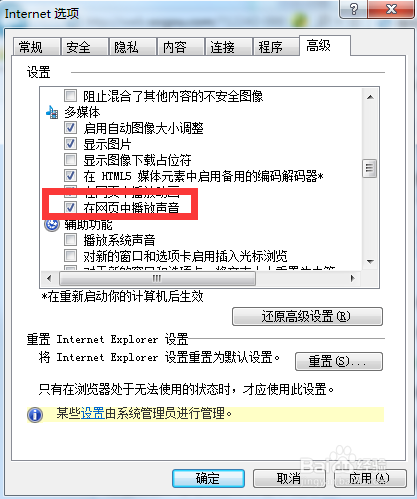Uncheck 在网页中播放声音 checkbox
Screen dimensions: 417x499
click(70, 207)
